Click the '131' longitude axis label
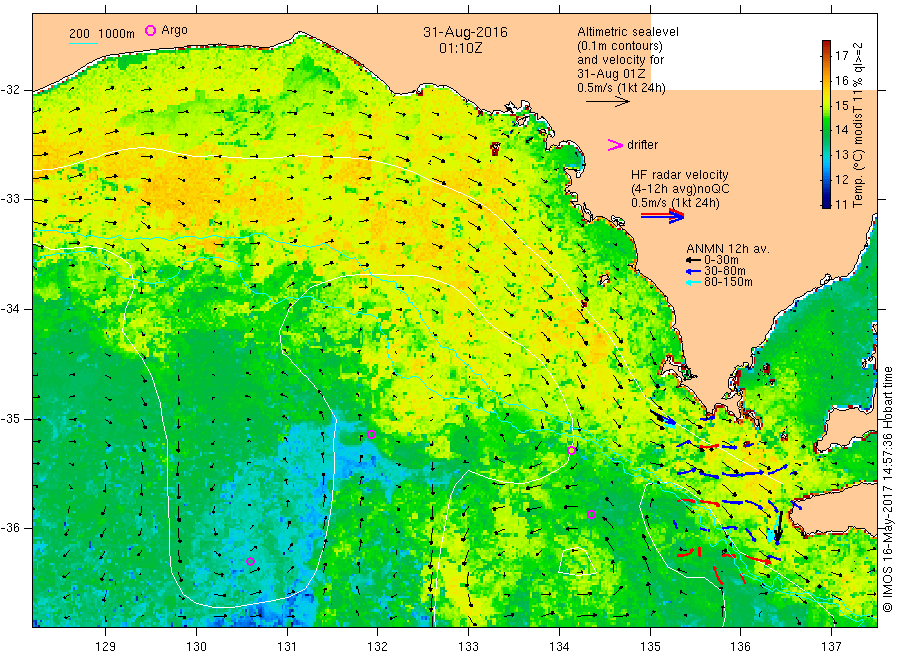This screenshot has height=660, width=900. tap(287, 647)
